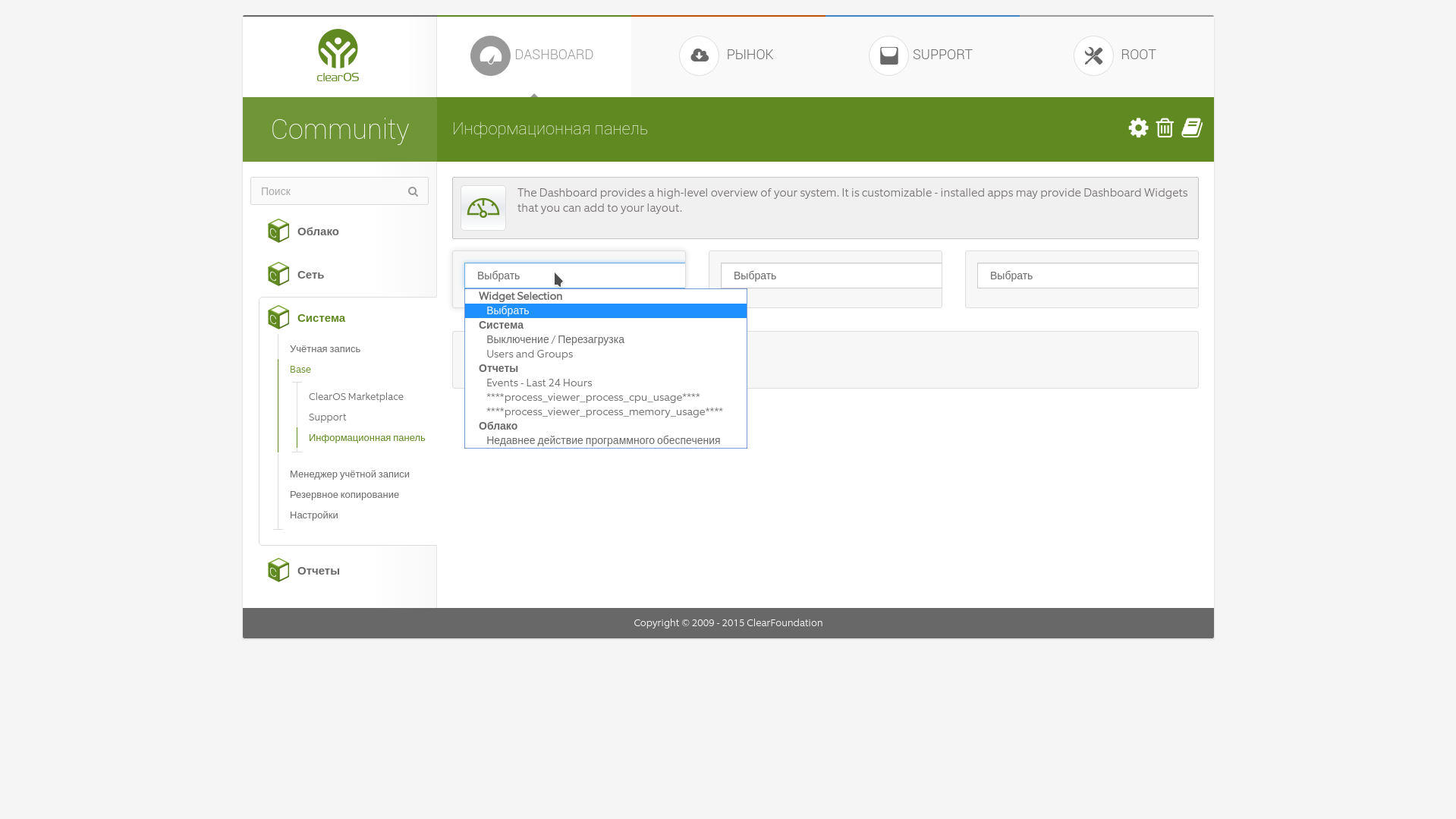Click the Сеть cube icon

[278, 274]
